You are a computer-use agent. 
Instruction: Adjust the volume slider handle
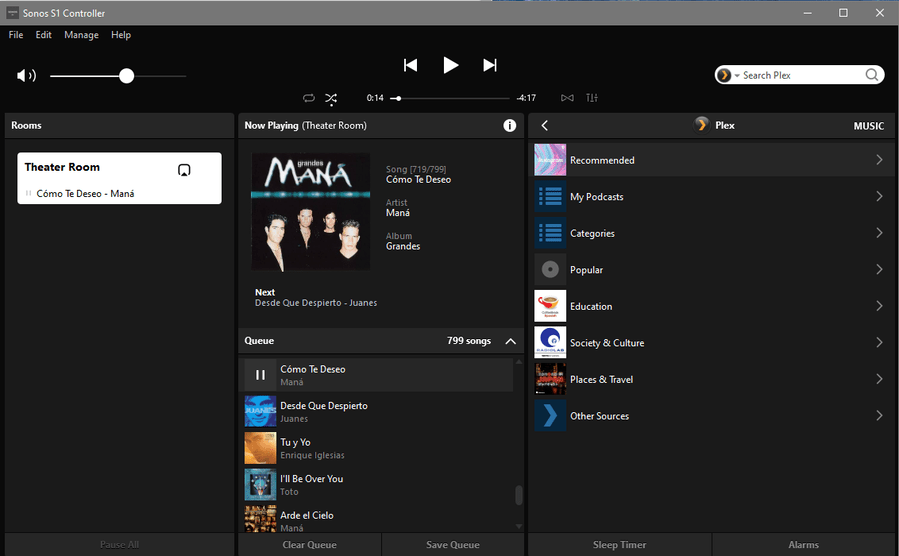[127, 76]
